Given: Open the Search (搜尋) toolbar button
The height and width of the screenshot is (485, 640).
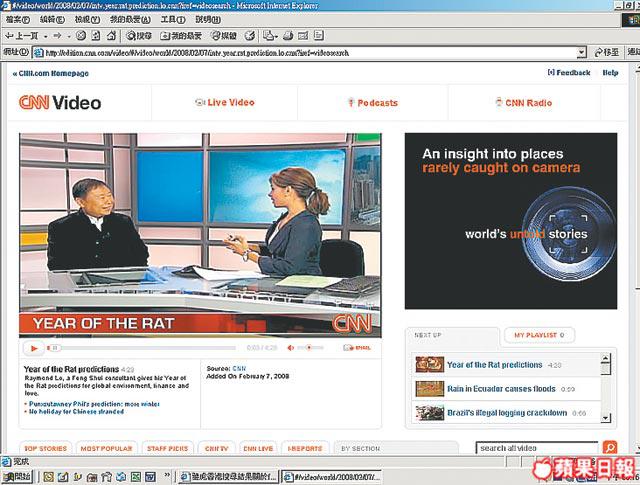Looking at the screenshot, I should (x=139, y=36).
